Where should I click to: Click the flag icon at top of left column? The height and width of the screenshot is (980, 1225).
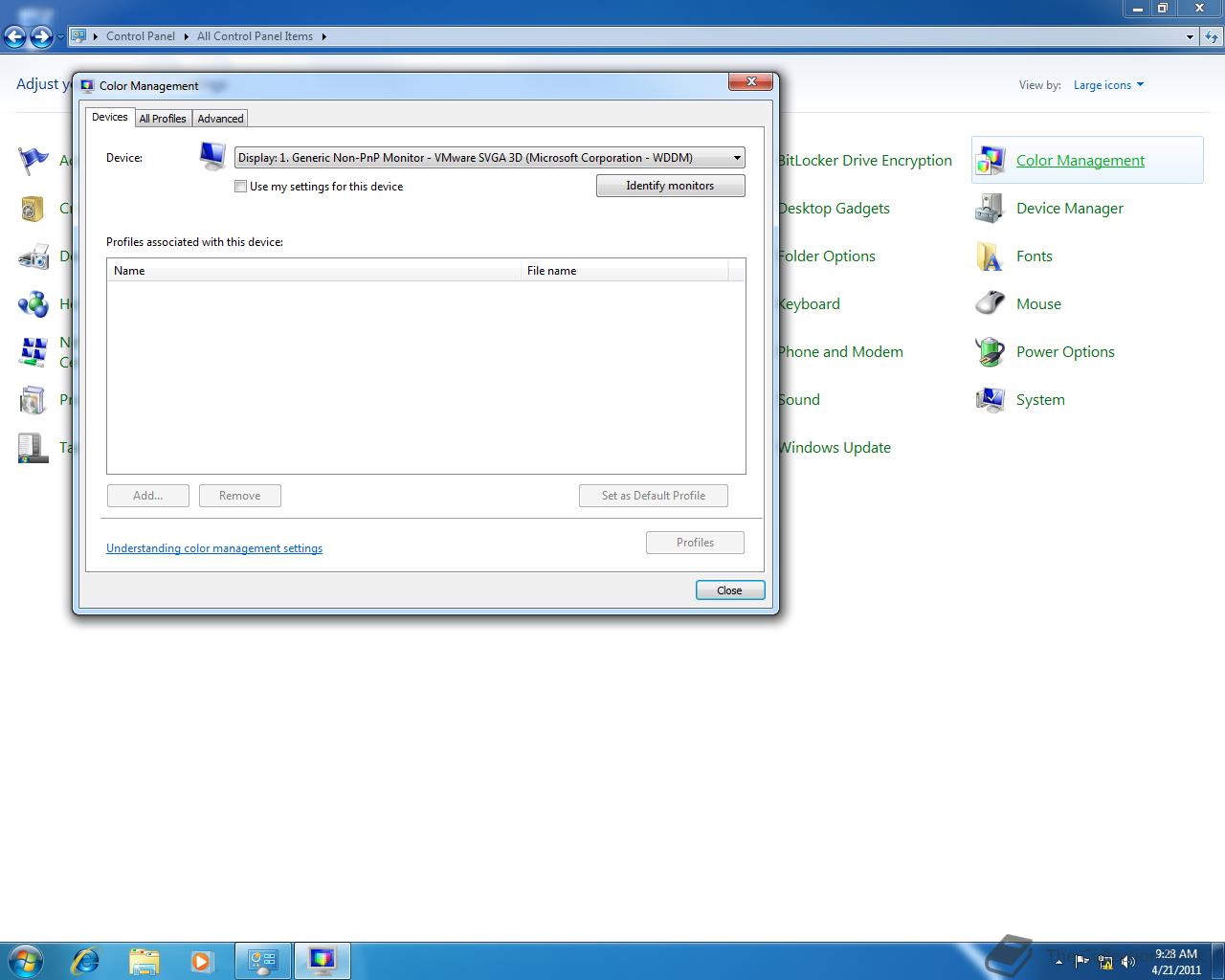coord(33,160)
